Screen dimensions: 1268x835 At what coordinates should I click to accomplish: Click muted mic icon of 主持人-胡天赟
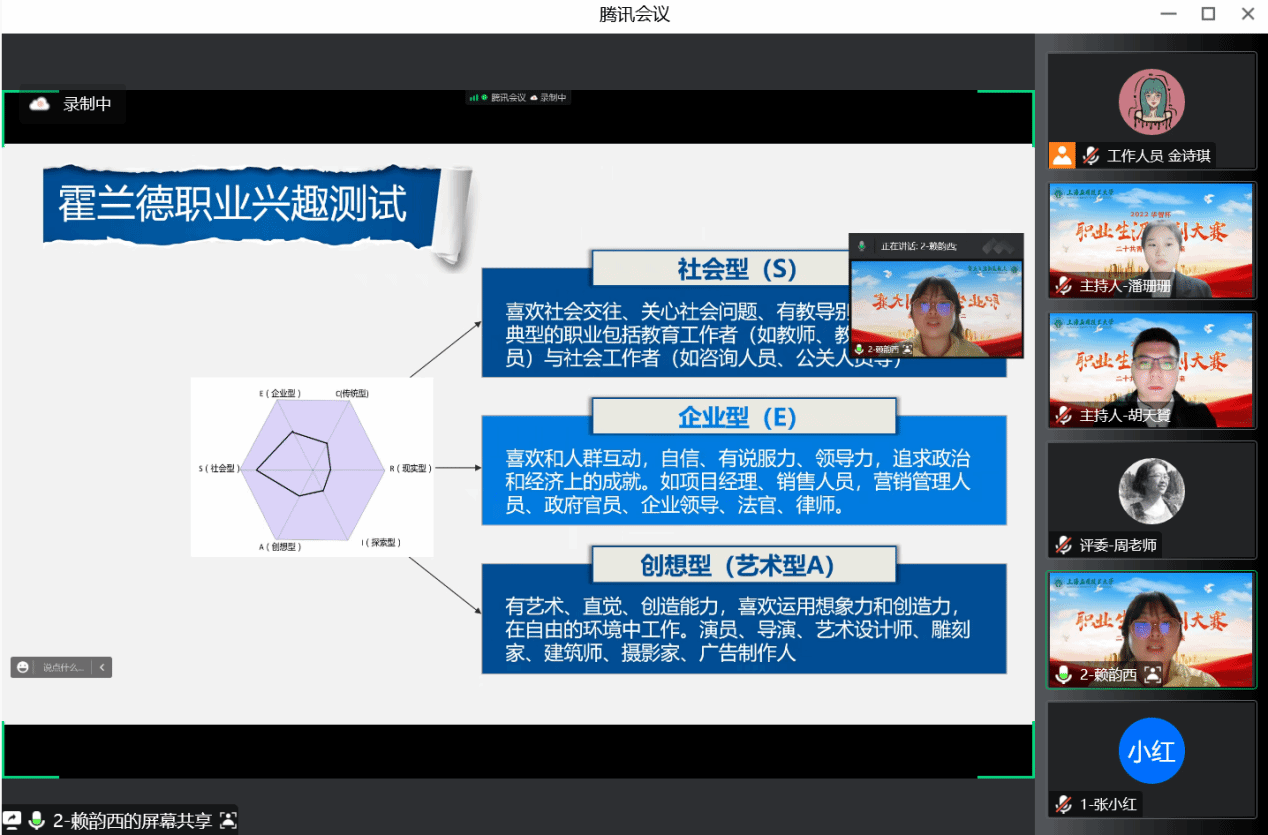[x=1063, y=415]
